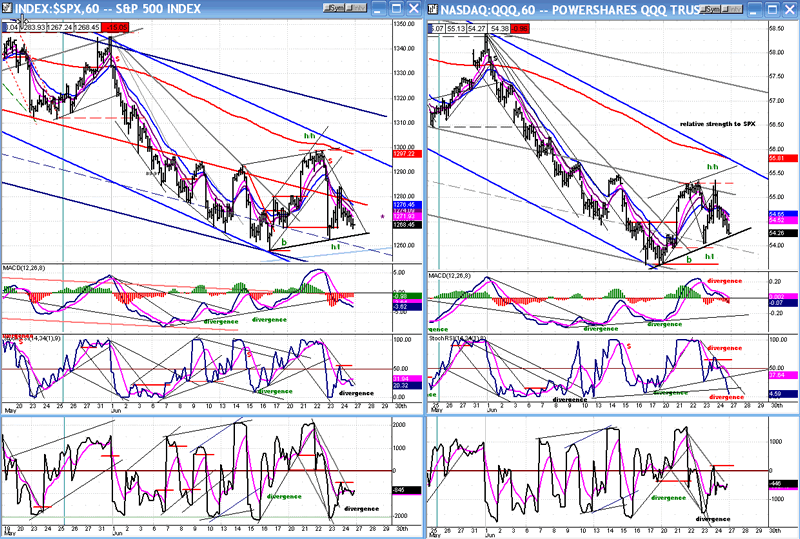
Task: Close the QQQ PowerShares chart window
Action: click(x=791, y=8)
